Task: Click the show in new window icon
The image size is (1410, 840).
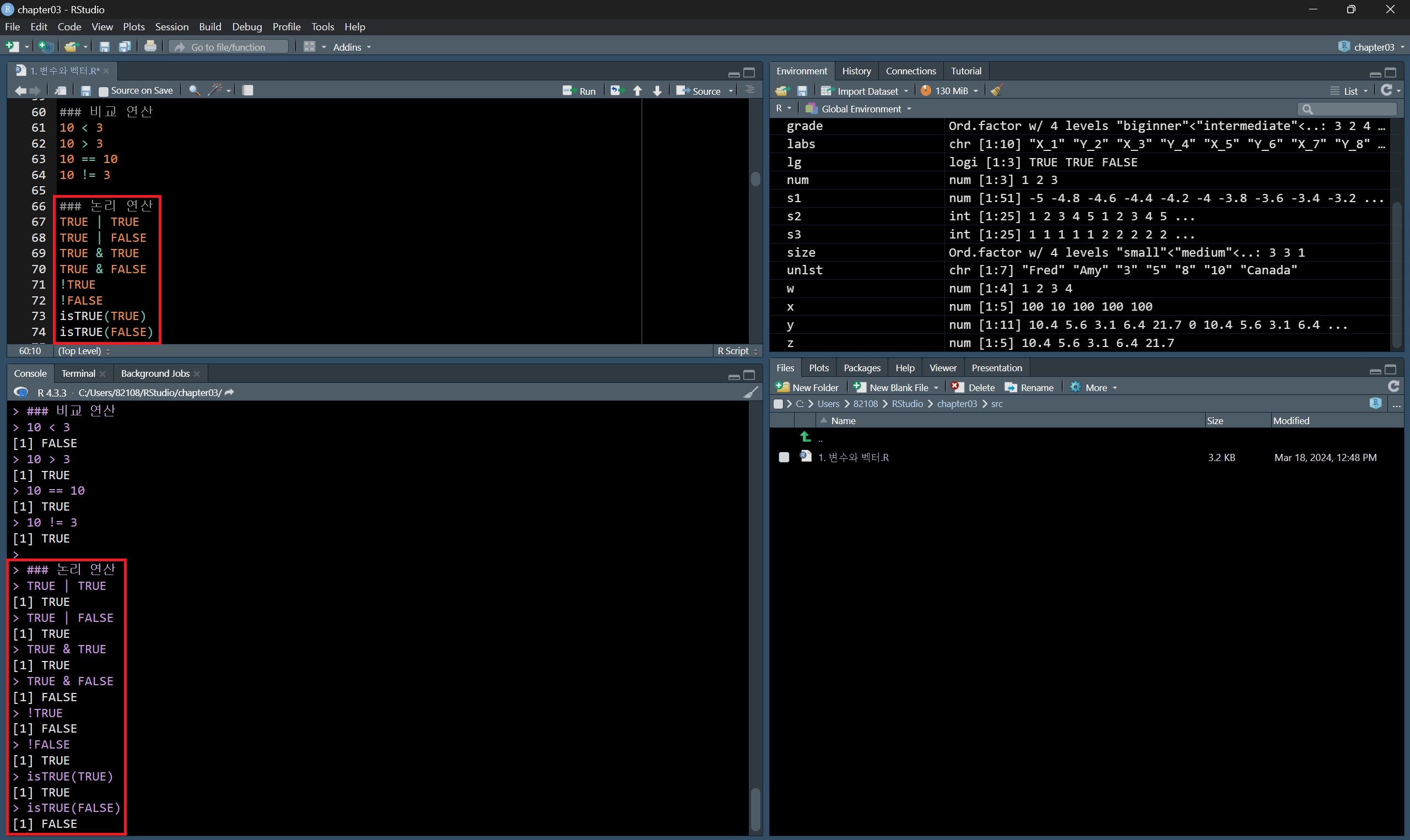Action: [x=60, y=90]
